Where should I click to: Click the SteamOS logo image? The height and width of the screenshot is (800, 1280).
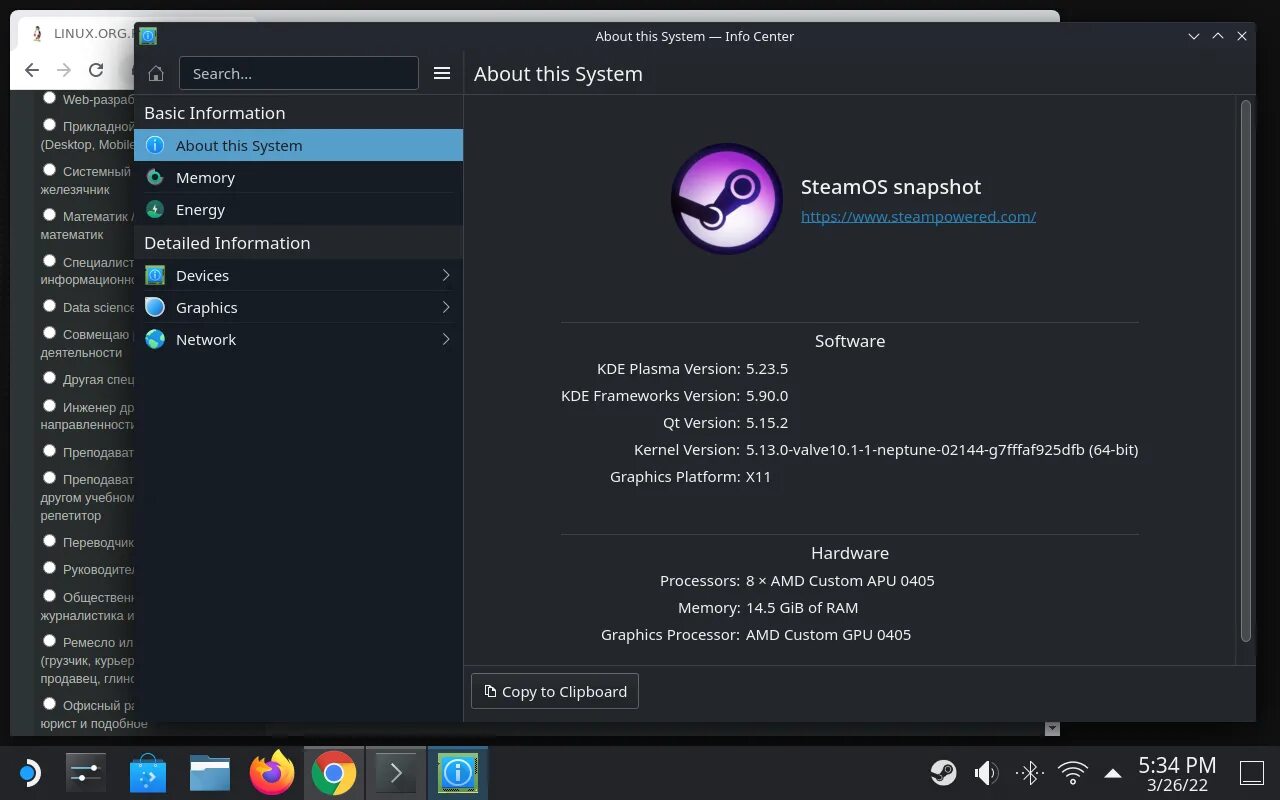727,198
